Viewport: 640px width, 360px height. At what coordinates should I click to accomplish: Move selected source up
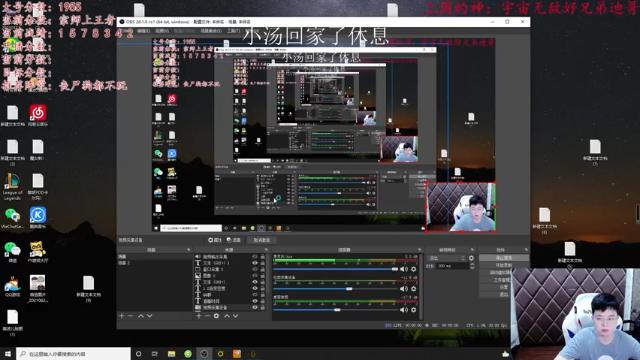coord(227,316)
